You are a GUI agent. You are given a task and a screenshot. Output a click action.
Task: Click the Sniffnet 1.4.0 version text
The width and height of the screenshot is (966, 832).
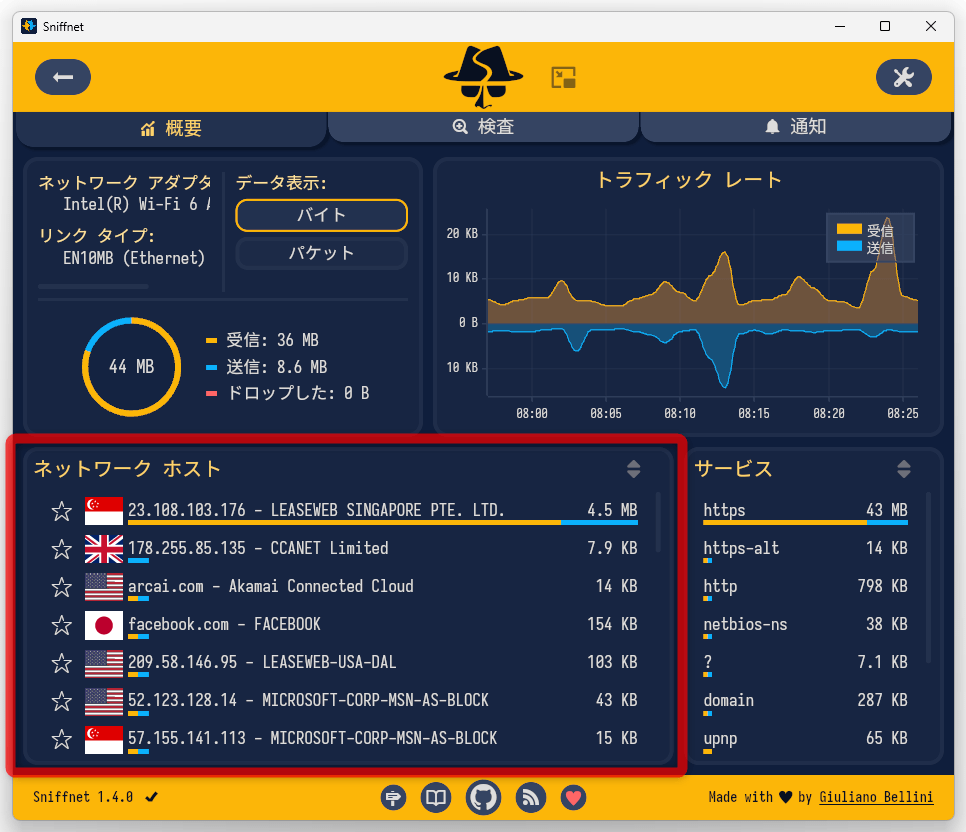[x=83, y=797]
